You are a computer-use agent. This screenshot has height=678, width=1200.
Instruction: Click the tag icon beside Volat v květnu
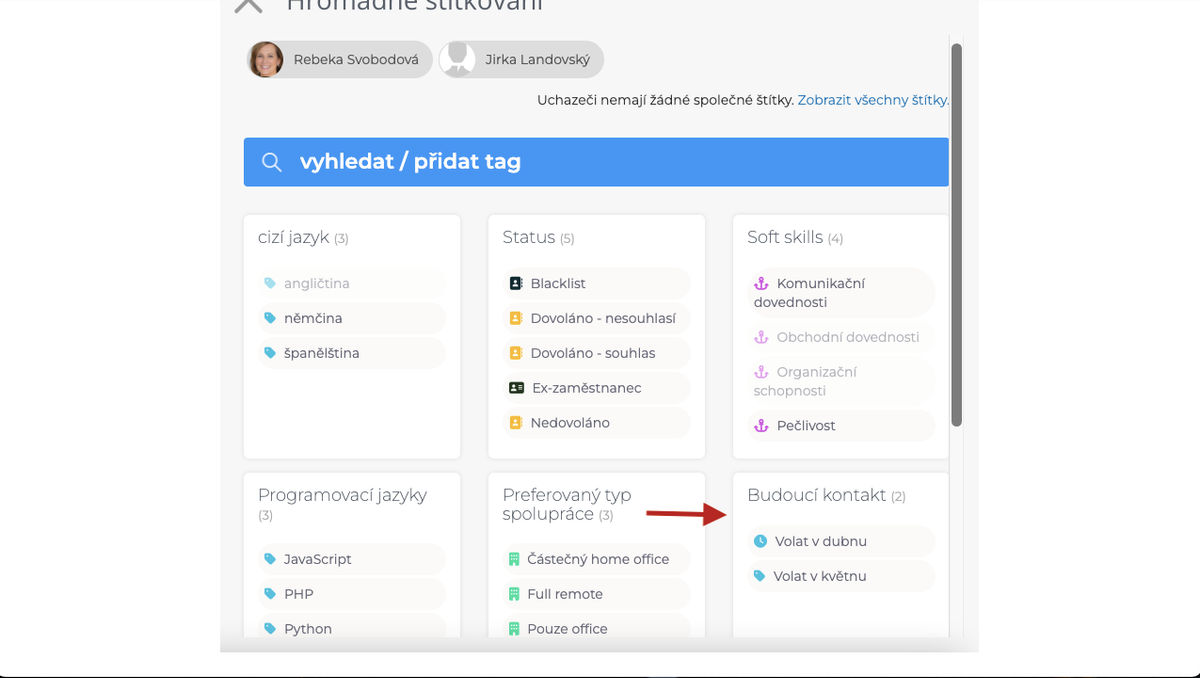click(760, 576)
